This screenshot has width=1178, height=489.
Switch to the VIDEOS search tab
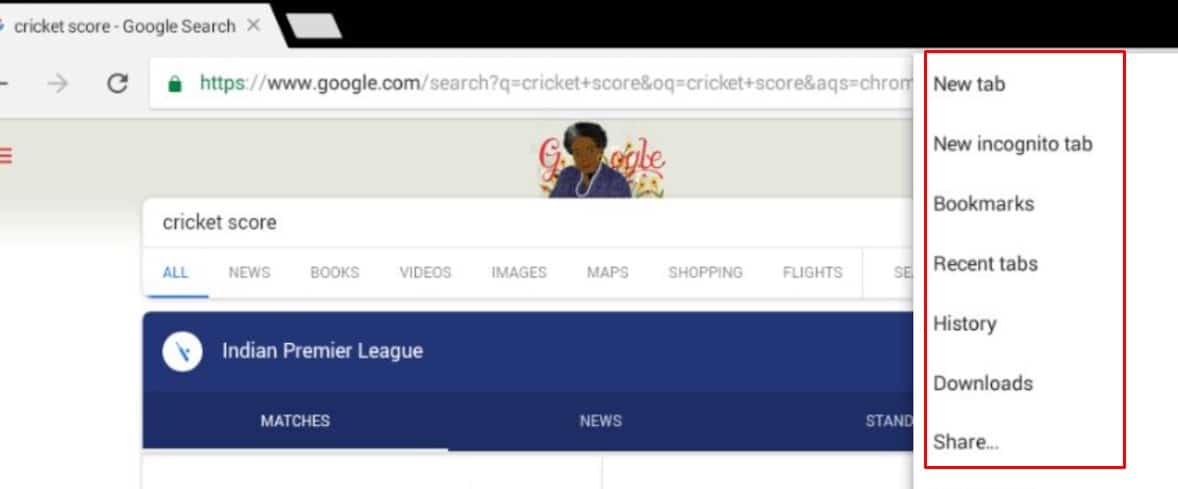[x=425, y=273]
